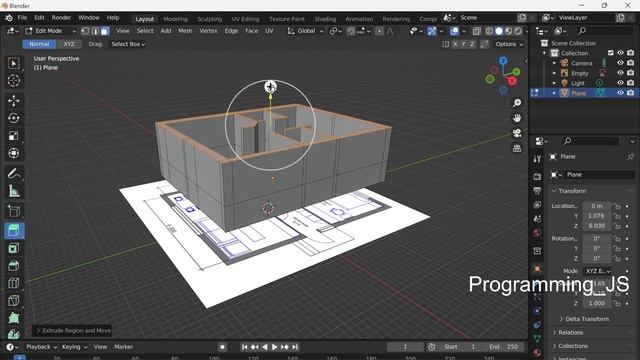Image resolution: width=640 pixels, height=360 pixels.
Task: Click the zoom viewport magnifier icon
Action: coord(517,103)
